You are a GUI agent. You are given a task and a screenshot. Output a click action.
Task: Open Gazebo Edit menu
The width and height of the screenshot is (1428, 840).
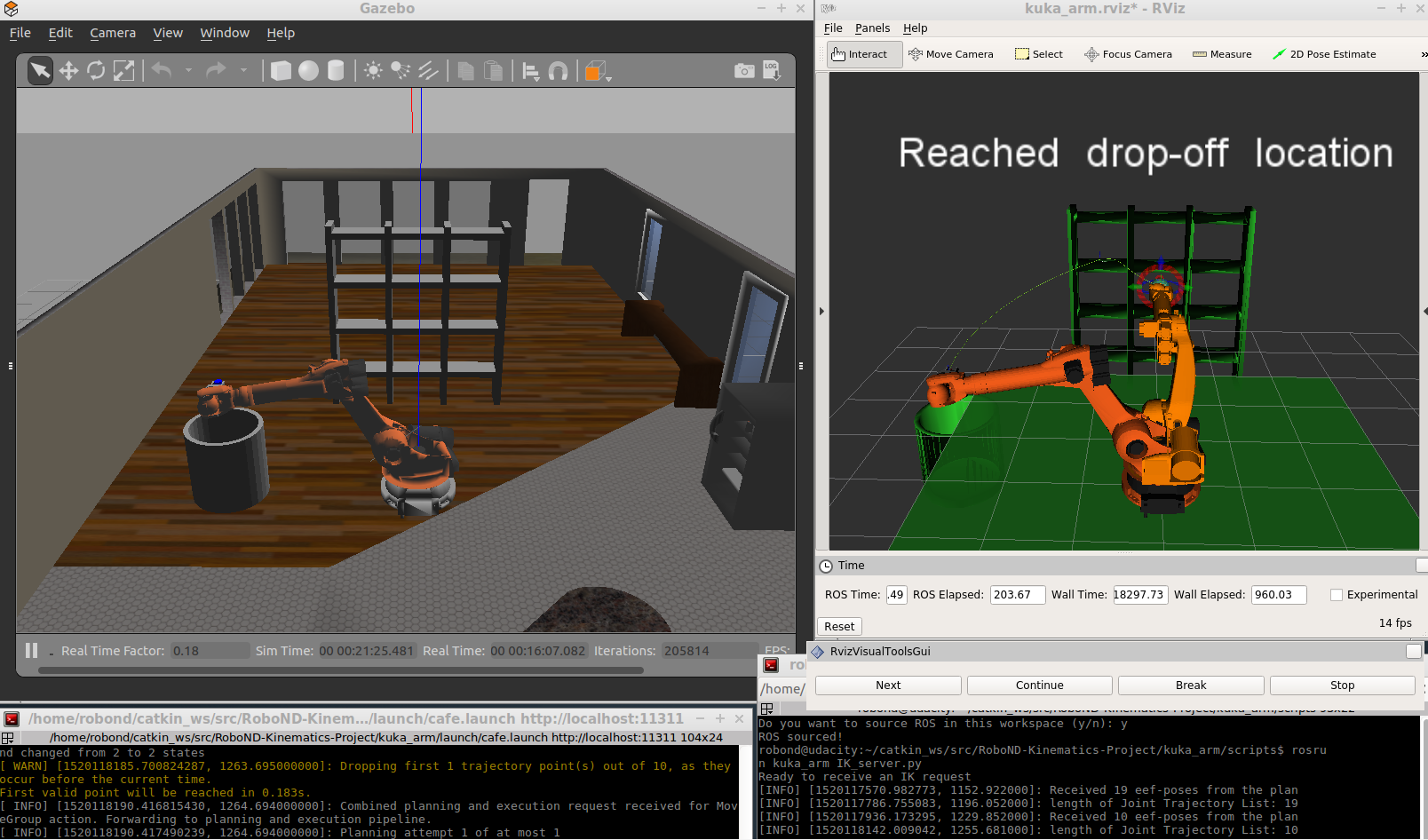60,33
